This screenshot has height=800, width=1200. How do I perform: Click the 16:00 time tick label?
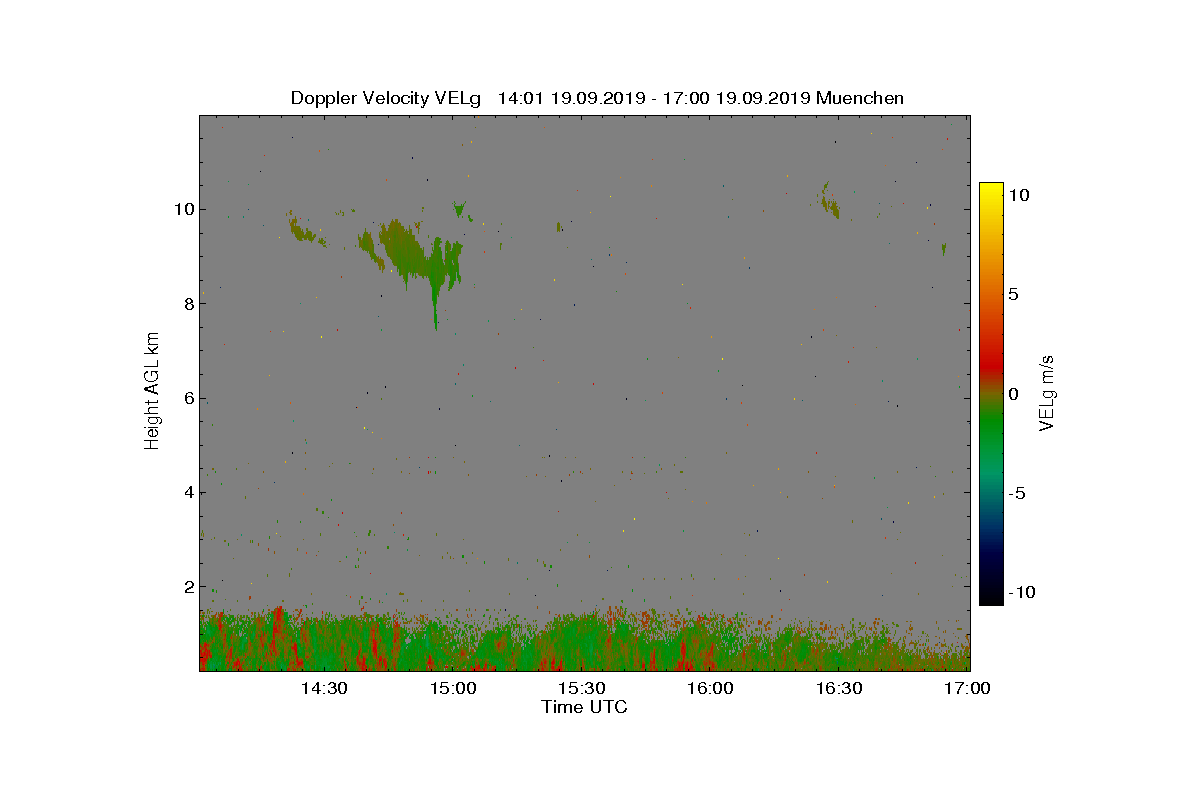point(711,689)
